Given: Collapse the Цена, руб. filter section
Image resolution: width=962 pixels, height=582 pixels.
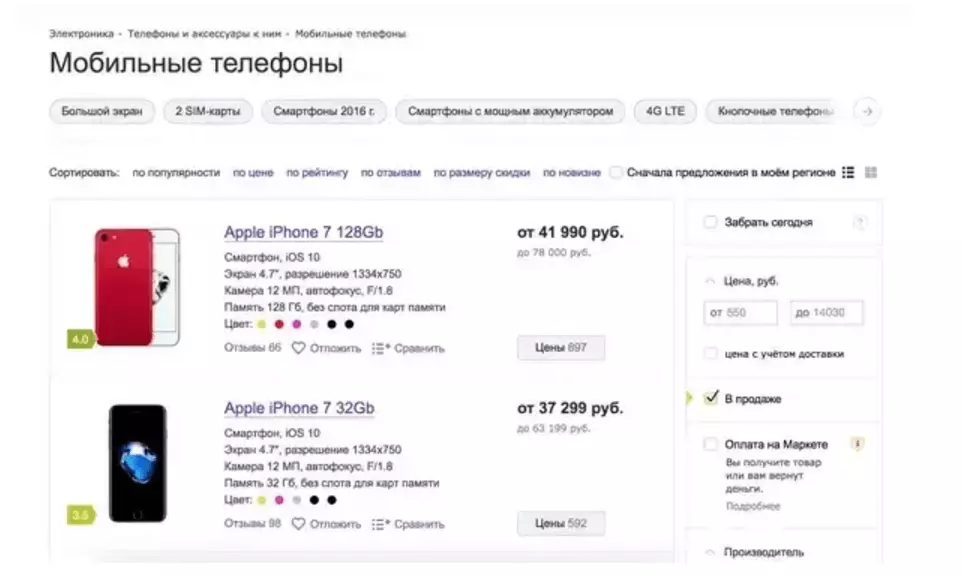Looking at the screenshot, I should pos(710,281).
